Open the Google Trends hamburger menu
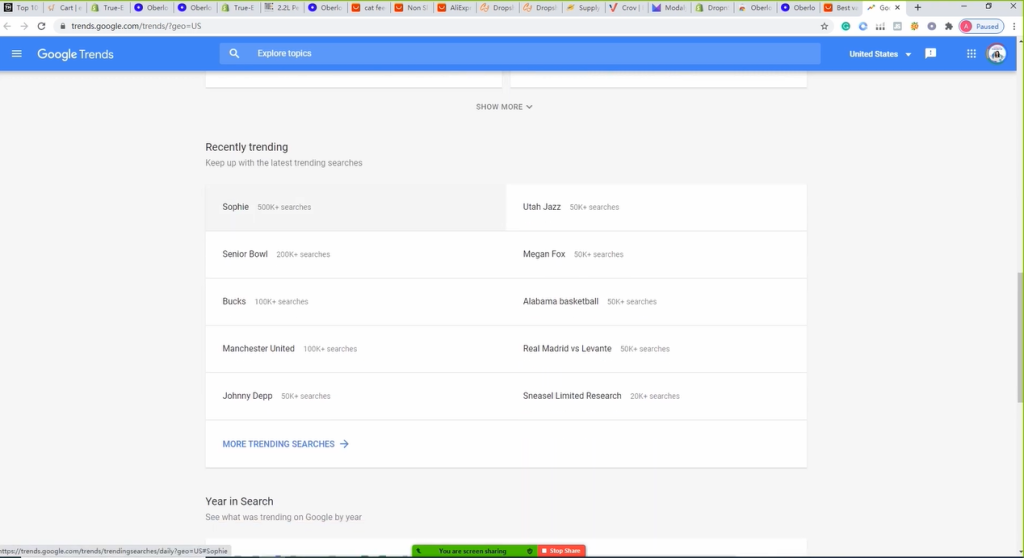The image size is (1024, 558). pyautogui.click(x=16, y=54)
